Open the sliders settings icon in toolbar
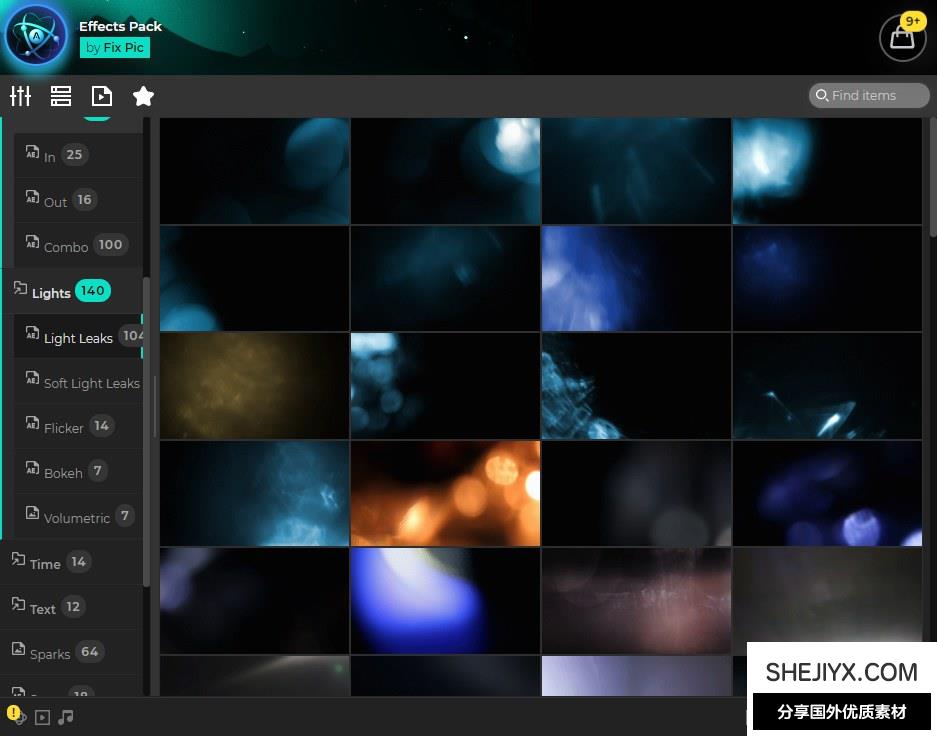Viewport: 937px width, 736px height. tap(21, 96)
